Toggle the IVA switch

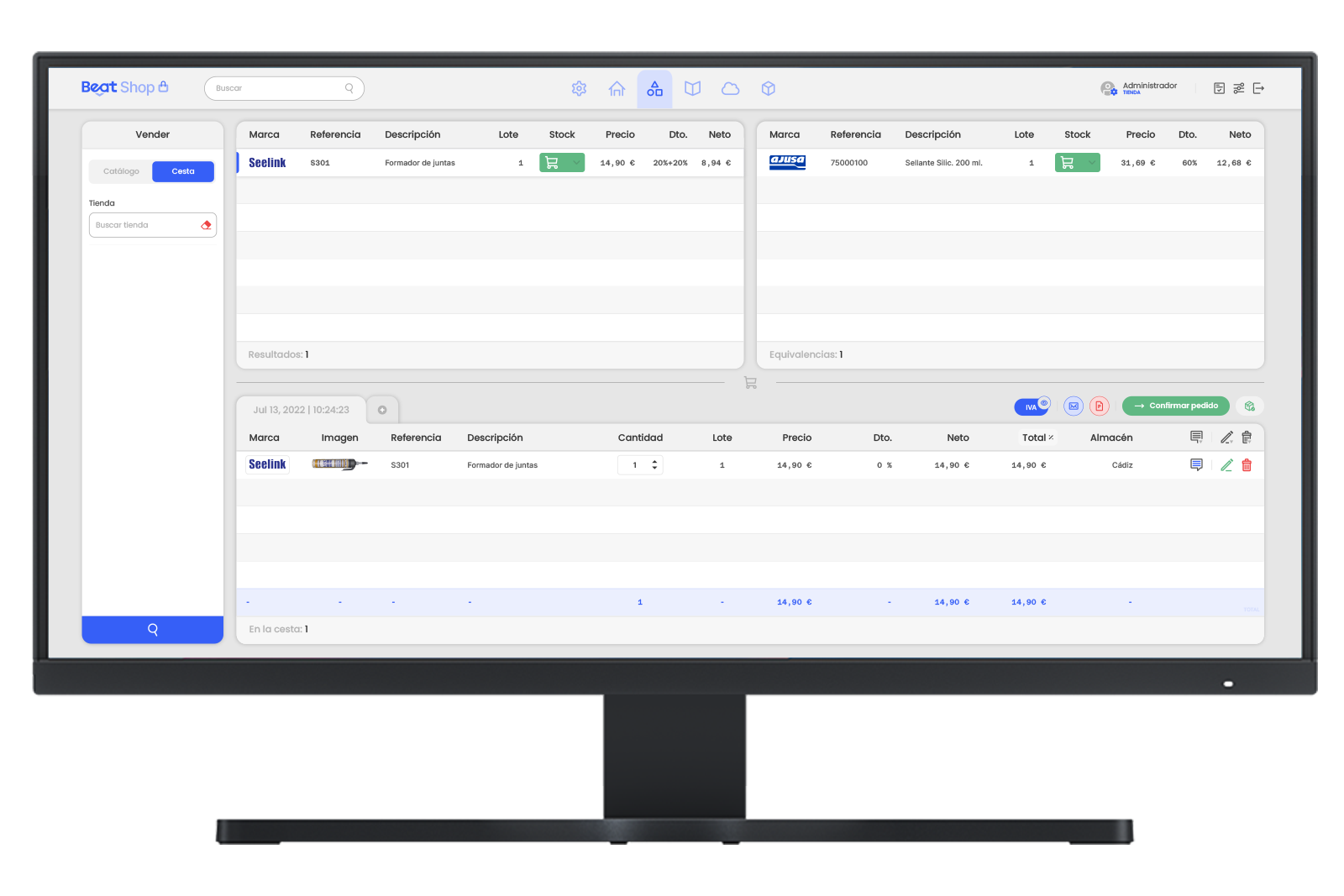(x=1032, y=406)
